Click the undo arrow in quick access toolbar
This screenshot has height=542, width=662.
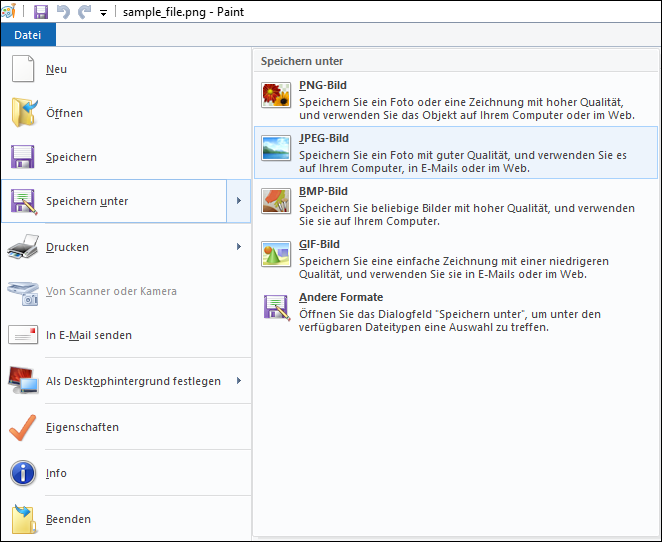click(x=63, y=12)
